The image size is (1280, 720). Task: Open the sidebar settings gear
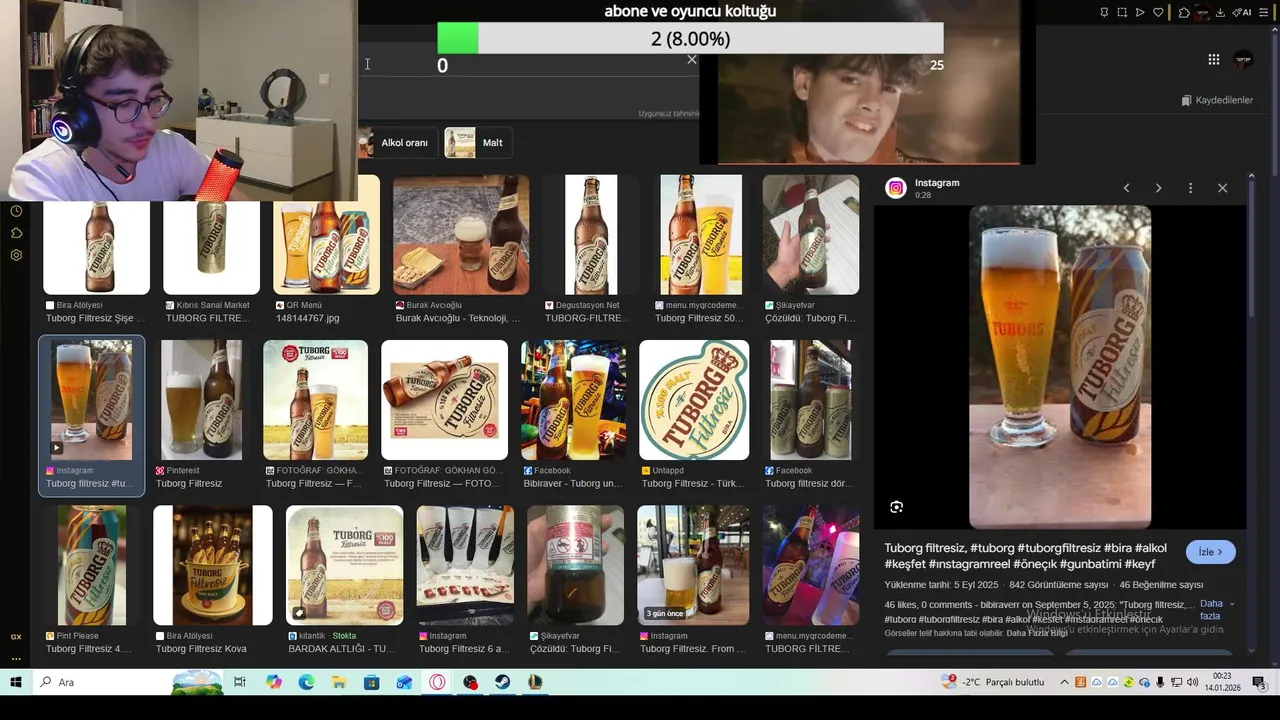coord(16,255)
